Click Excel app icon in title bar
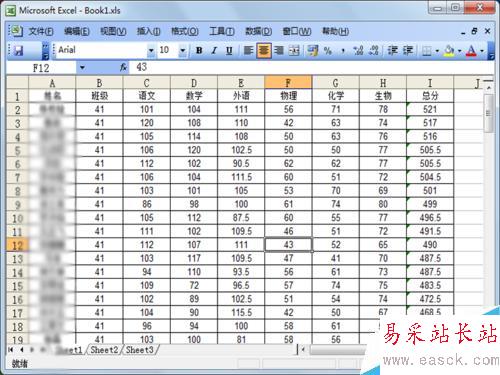500x375 pixels. click(x=11, y=11)
